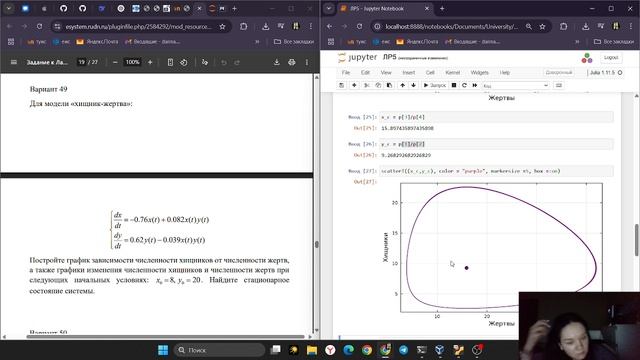640x360 pixels.
Task: Open the Jupyter Cell menu
Action: point(430,72)
